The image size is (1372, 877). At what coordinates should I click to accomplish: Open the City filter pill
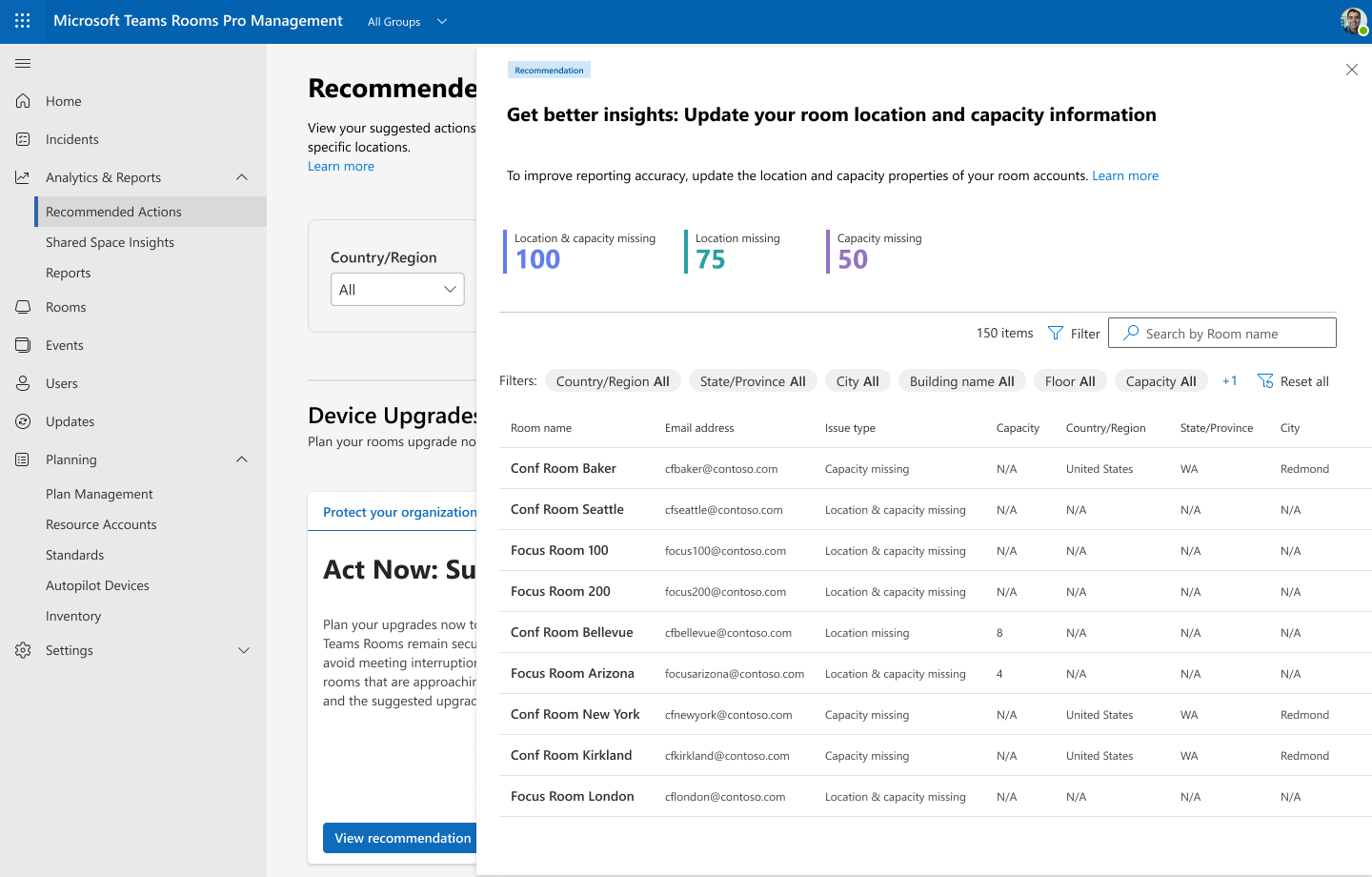pyautogui.click(x=857, y=381)
